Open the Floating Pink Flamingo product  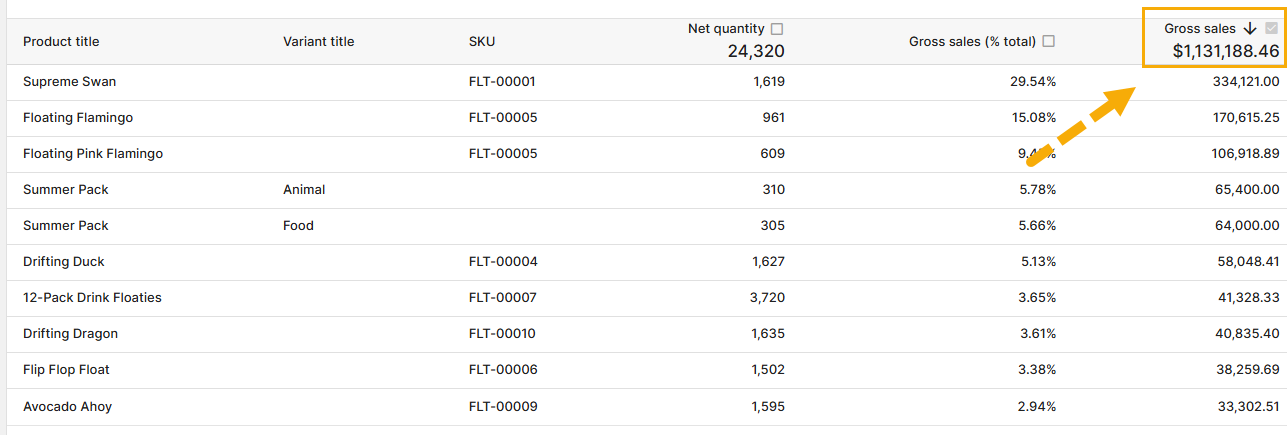pos(93,153)
